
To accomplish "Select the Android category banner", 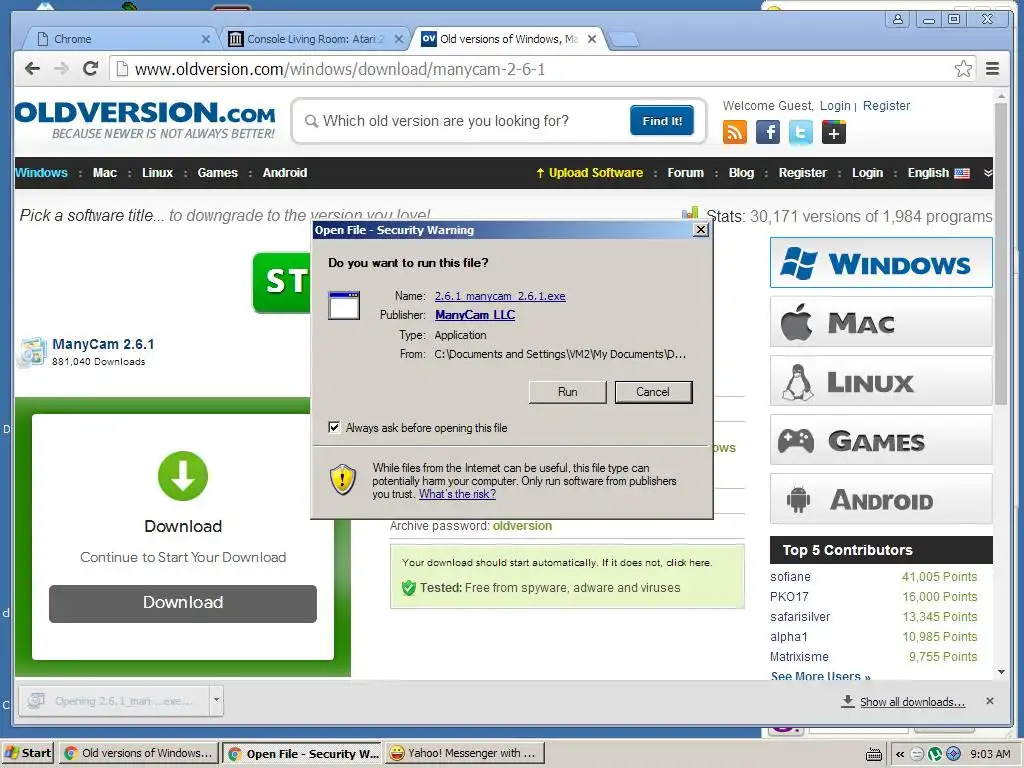I will [x=881, y=499].
